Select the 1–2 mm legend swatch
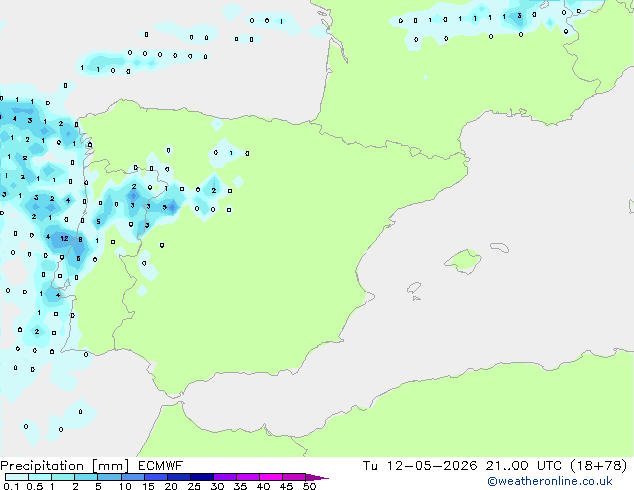Image resolution: width=634 pixels, height=490 pixels. pos(63,477)
